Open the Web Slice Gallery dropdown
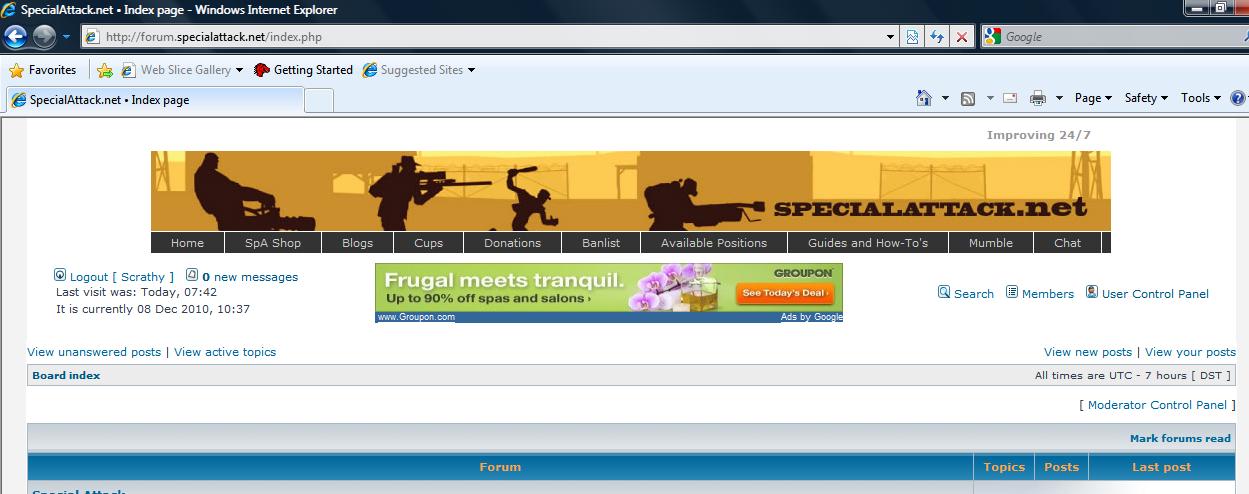Image resolution: width=1249 pixels, height=494 pixels. 240,70
